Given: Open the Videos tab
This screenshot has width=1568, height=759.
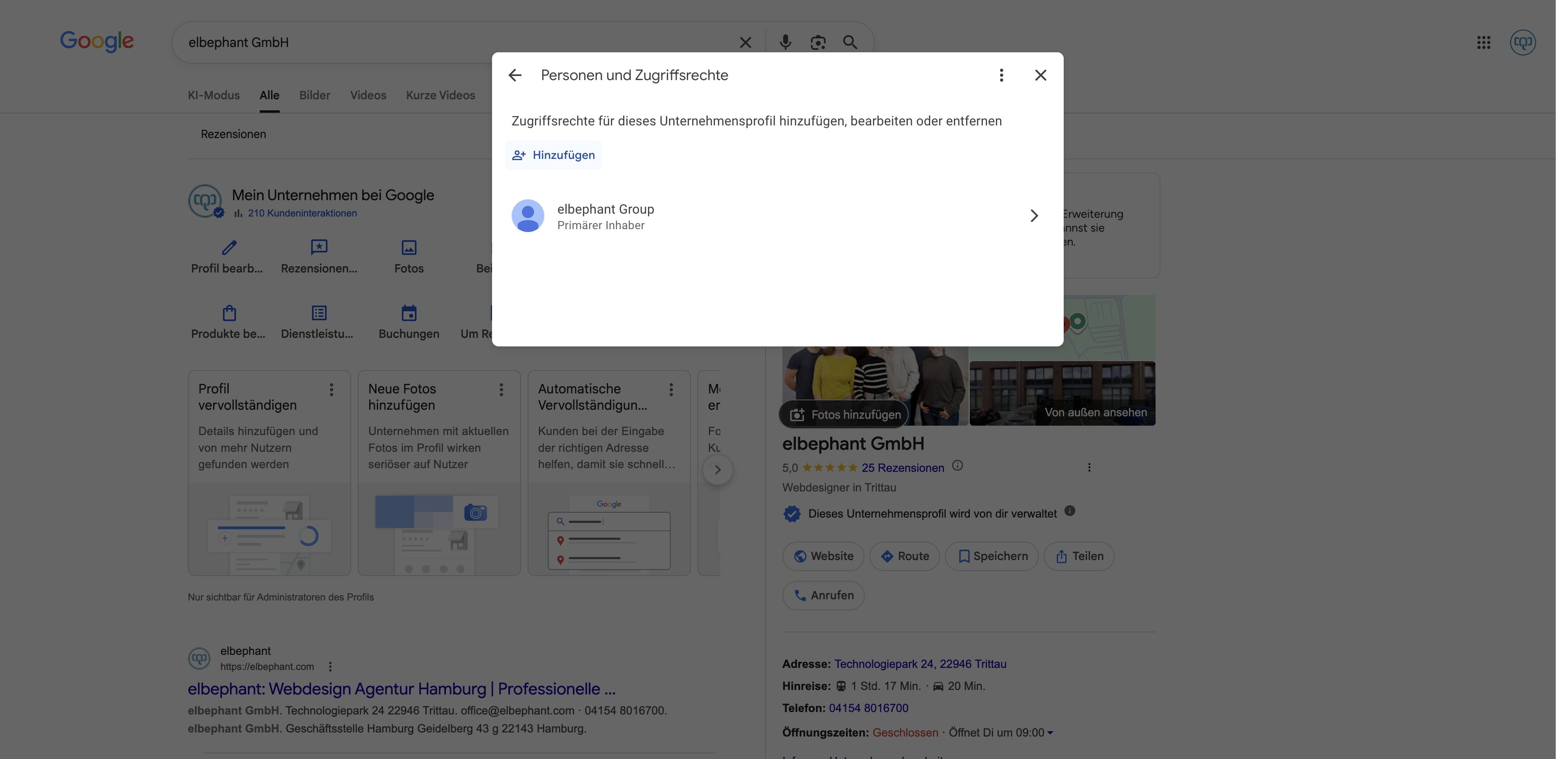Looking at the screenshot, I should click(368, 95).
